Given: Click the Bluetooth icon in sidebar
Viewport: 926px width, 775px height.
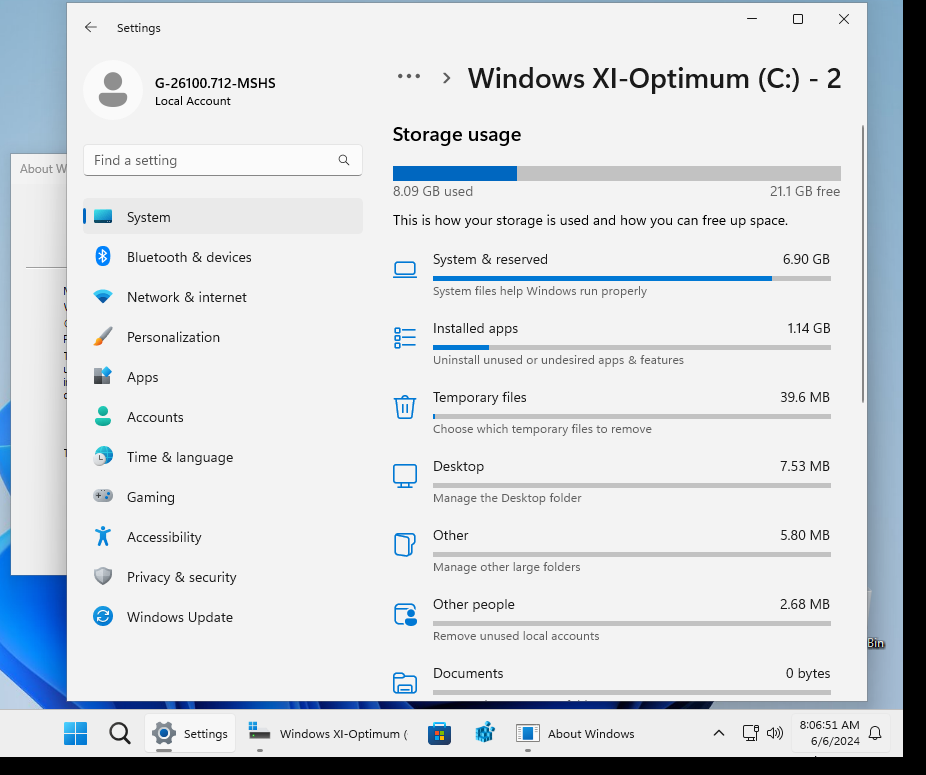Looking at the screenshot, I should point(103,256).
